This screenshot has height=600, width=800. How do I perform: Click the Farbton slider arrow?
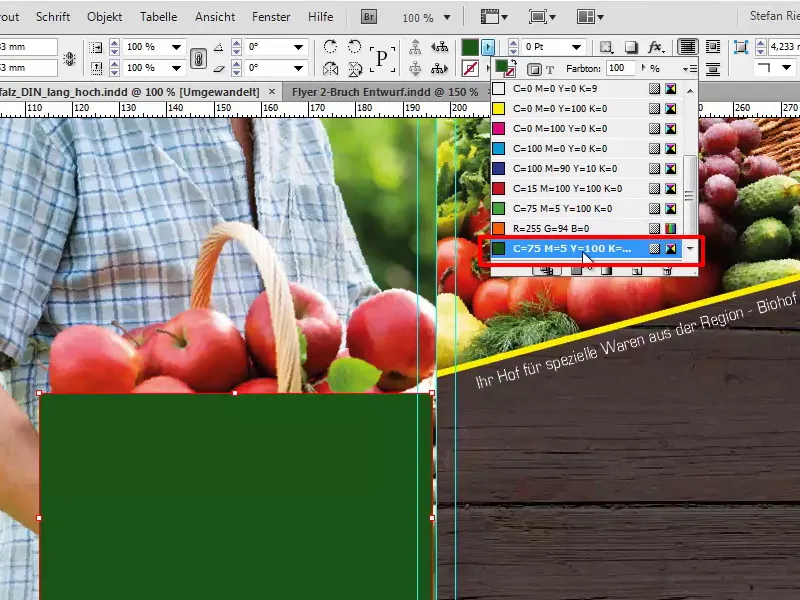click(643, 68)
